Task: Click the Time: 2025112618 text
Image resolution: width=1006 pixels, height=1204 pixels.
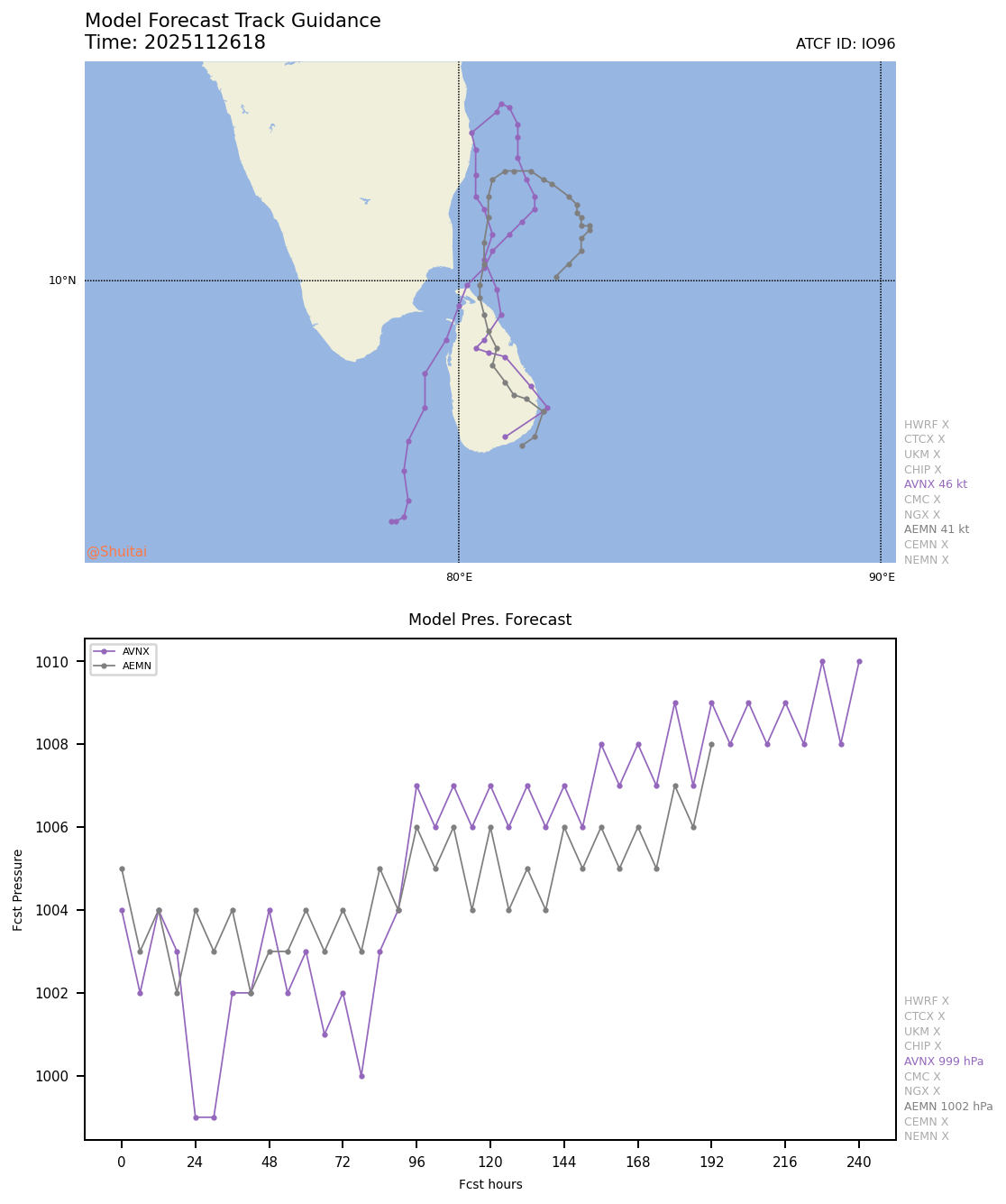Action: click(175, 42)
